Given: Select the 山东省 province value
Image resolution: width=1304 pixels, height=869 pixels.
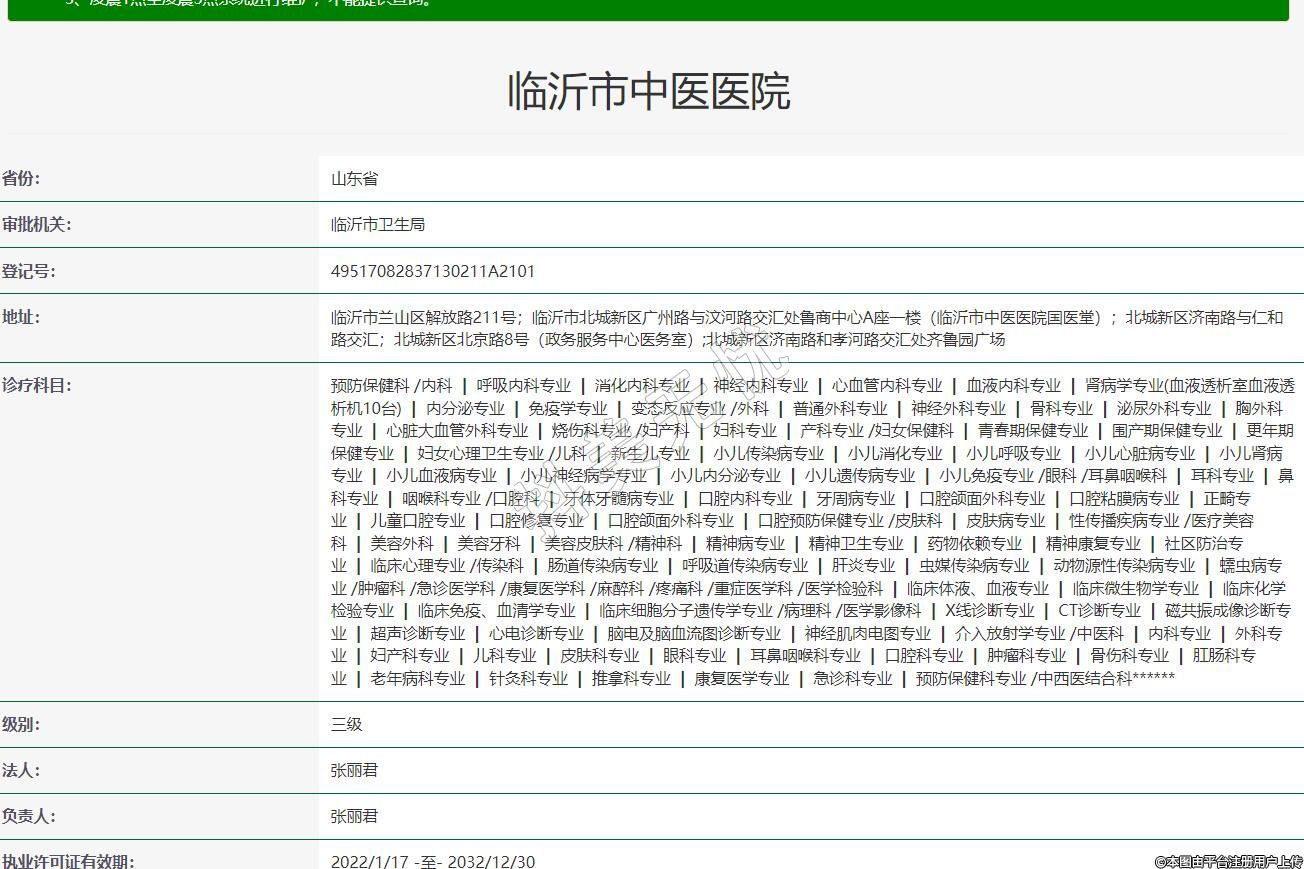Looking at the screenshot, I should (x=355, y=179).
